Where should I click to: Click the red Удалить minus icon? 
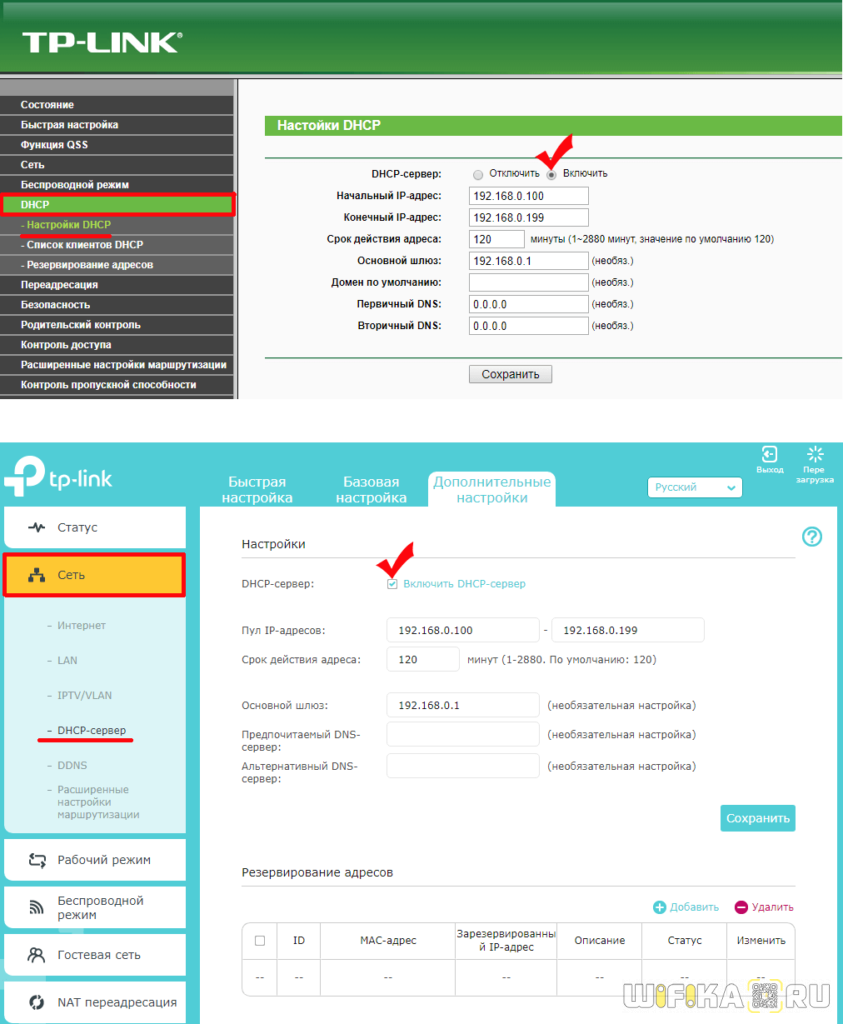tap(741, 907)
